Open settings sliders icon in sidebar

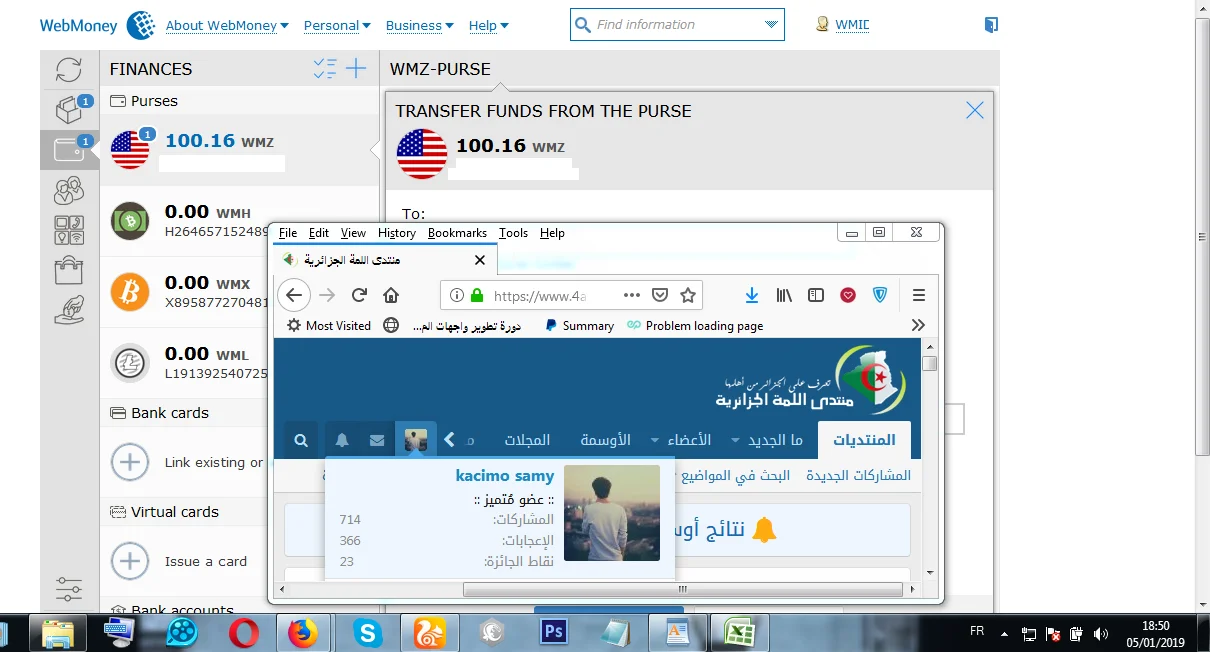coord(69,589)
